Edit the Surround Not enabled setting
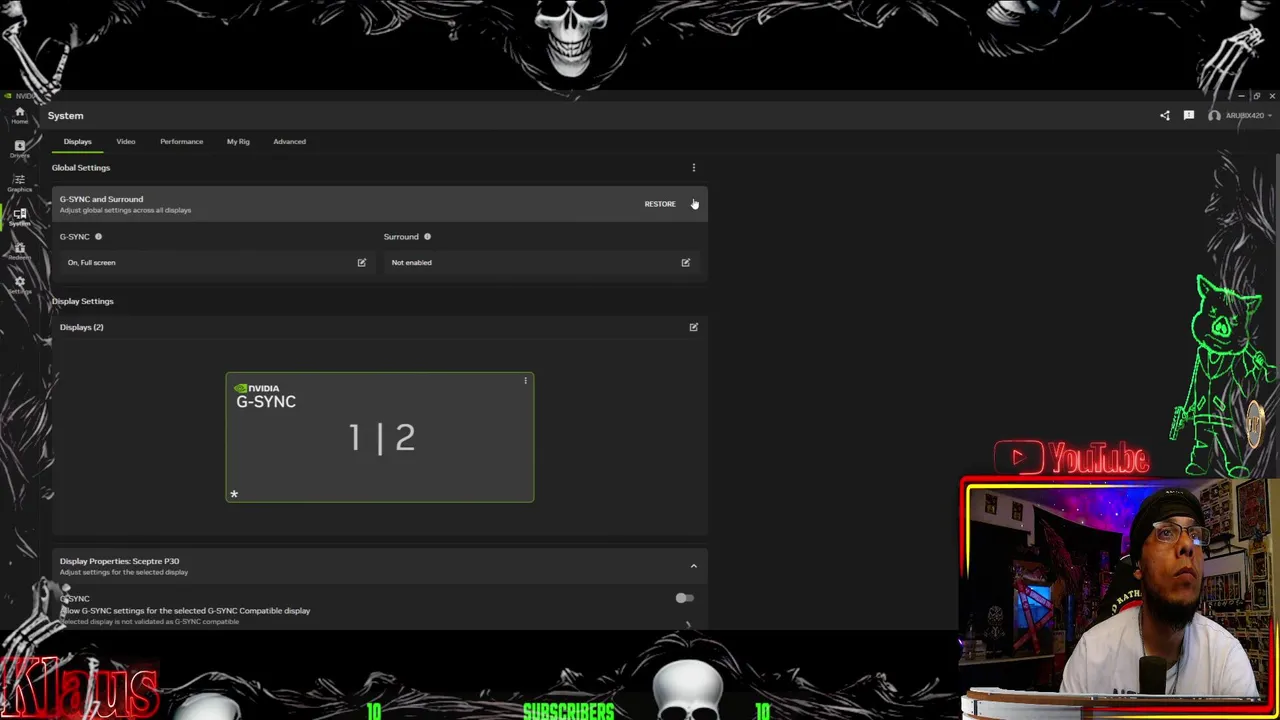The height and width of the screenshot is (720, 1280). coord(686,263)
